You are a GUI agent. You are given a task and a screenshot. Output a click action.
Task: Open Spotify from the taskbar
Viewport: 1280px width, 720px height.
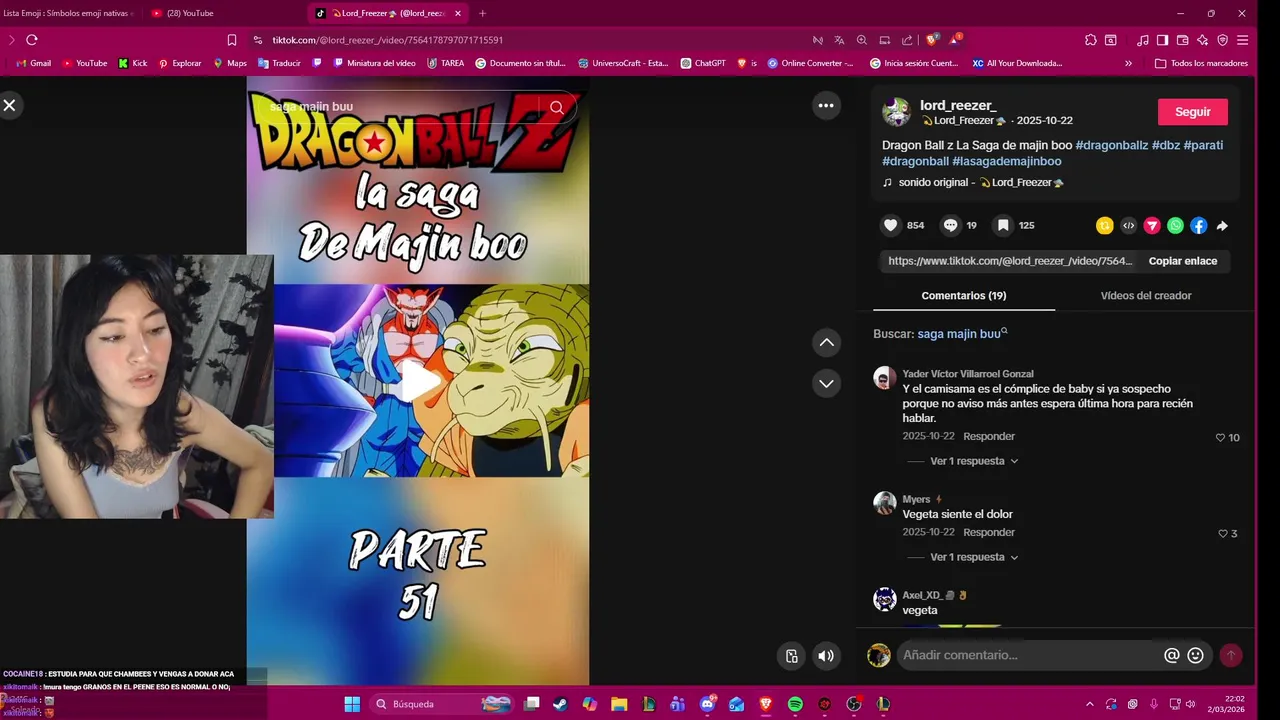[795, 704]
